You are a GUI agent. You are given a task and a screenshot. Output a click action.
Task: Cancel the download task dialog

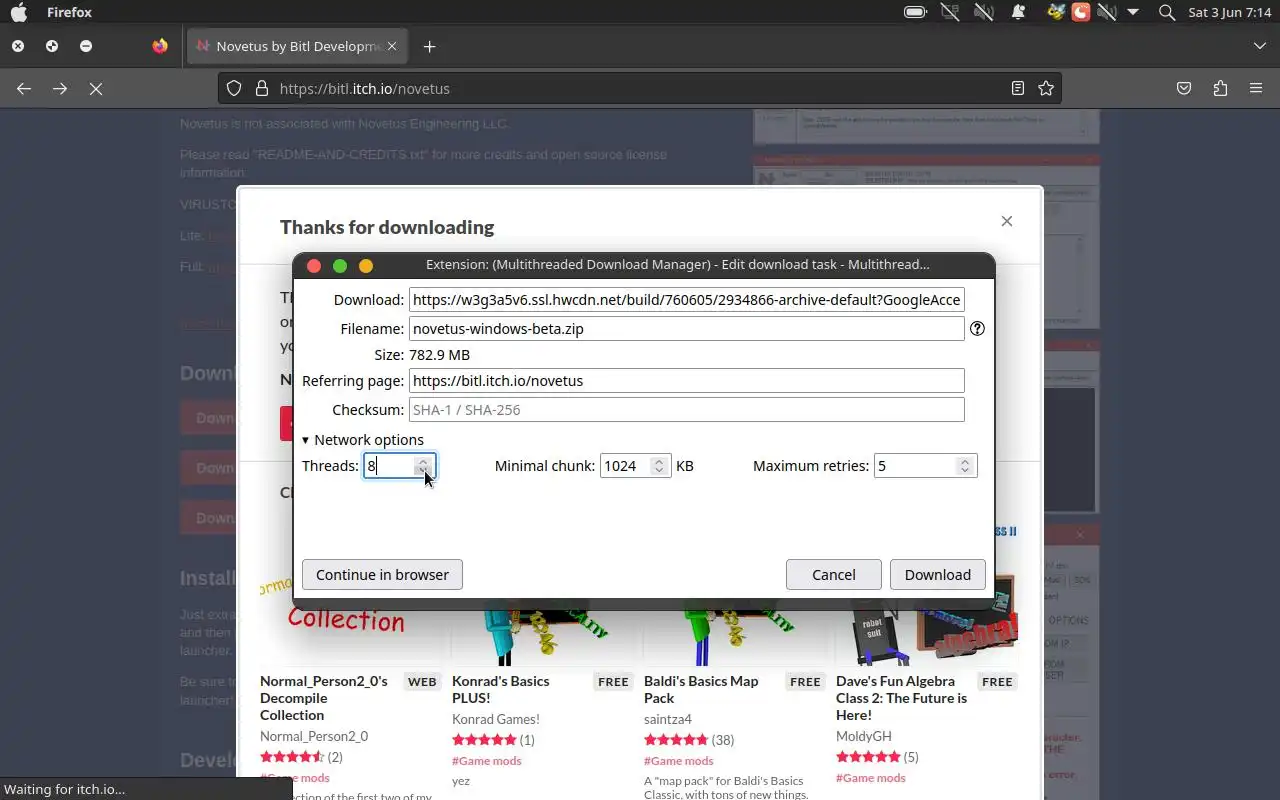(x=834, y=574)
